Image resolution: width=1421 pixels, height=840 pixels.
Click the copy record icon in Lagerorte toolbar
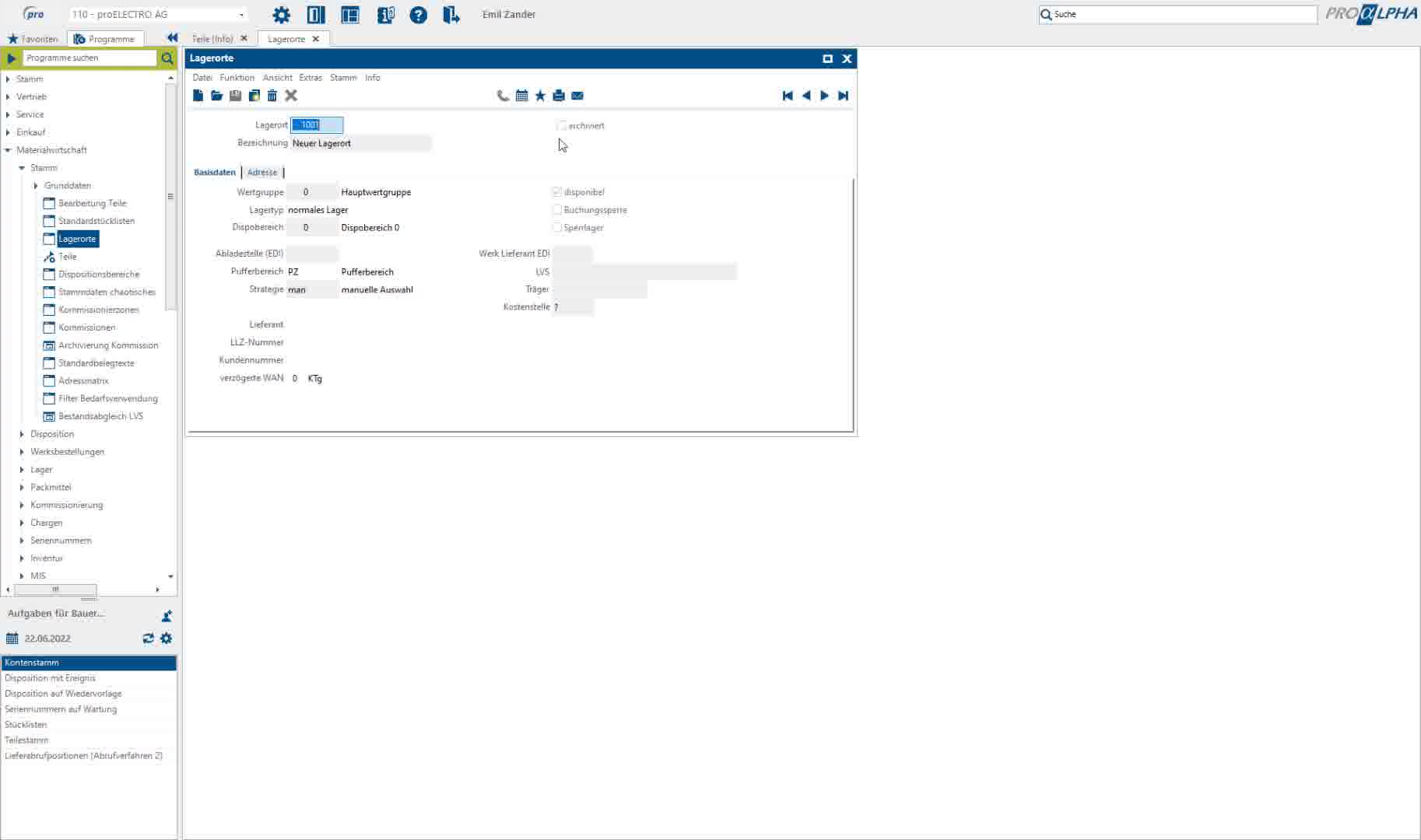click(254, 96)
